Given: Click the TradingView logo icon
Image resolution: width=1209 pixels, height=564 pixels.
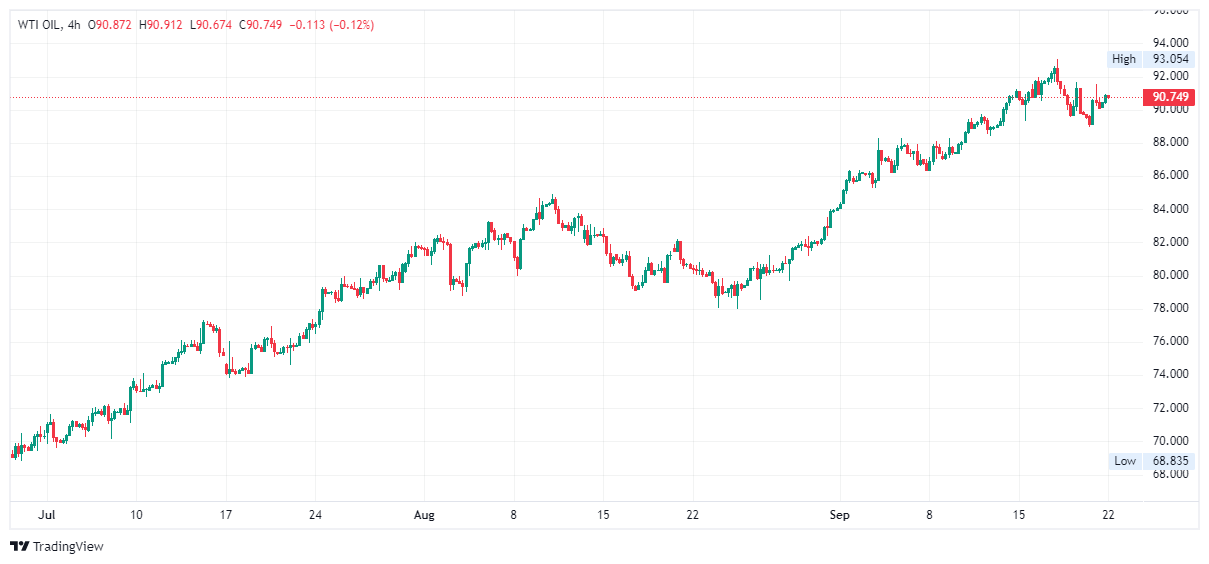Looking at the screenshot, I should click(x=19, y=547).
